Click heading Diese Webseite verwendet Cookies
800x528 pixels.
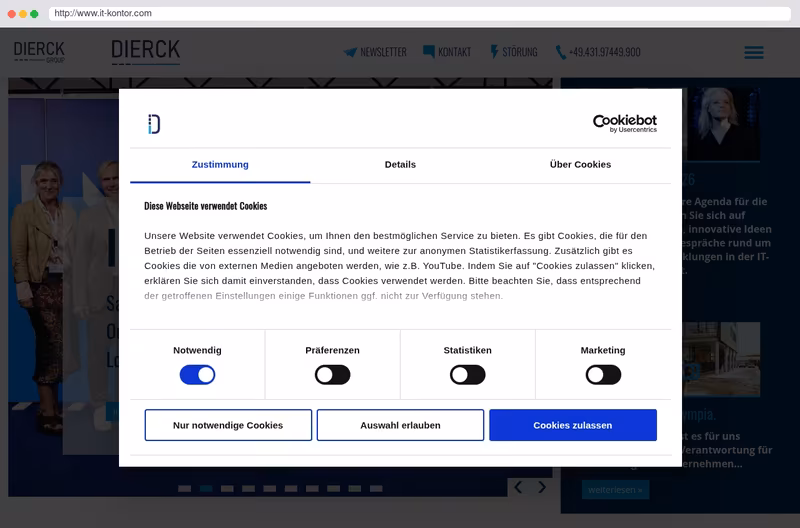click(x=206, y=206)
